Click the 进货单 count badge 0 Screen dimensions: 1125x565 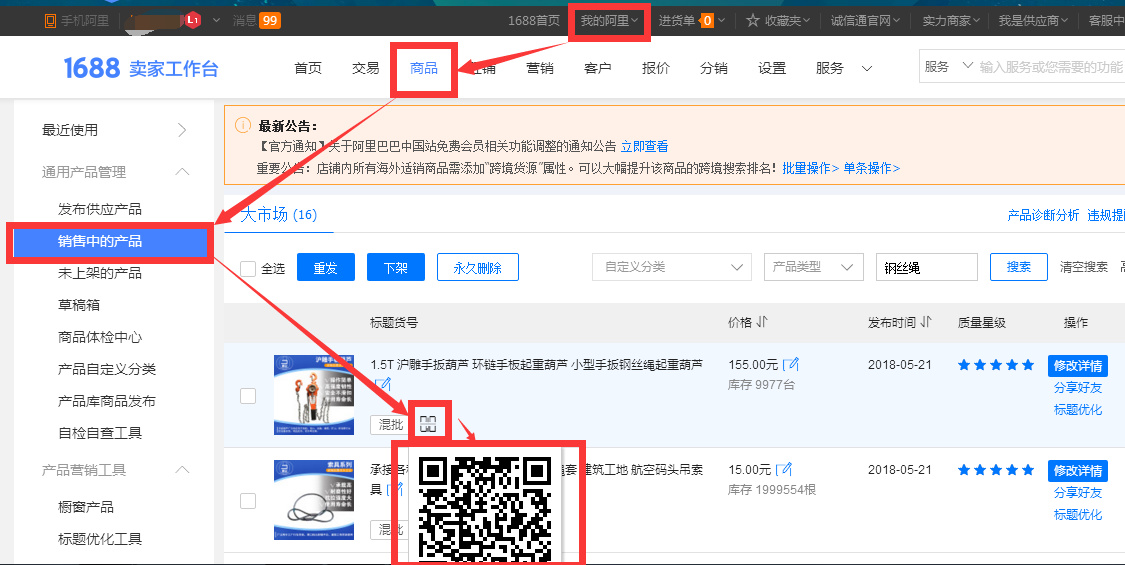(707, 21)
